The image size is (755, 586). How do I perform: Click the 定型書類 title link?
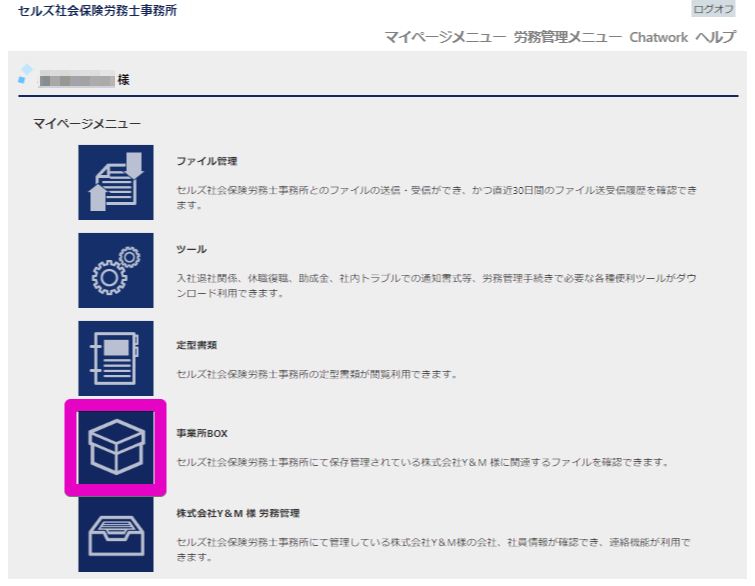pyautogui.click(x=196, y=345)
